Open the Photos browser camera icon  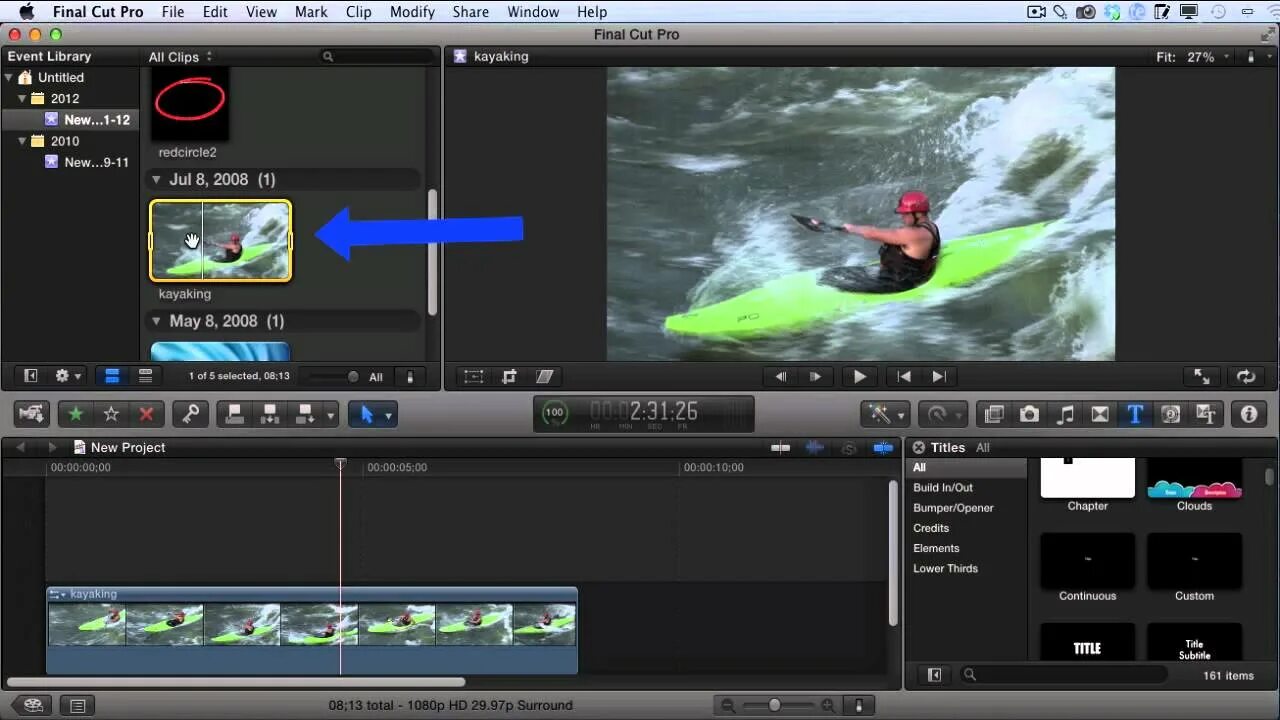tap(1029, 414)
